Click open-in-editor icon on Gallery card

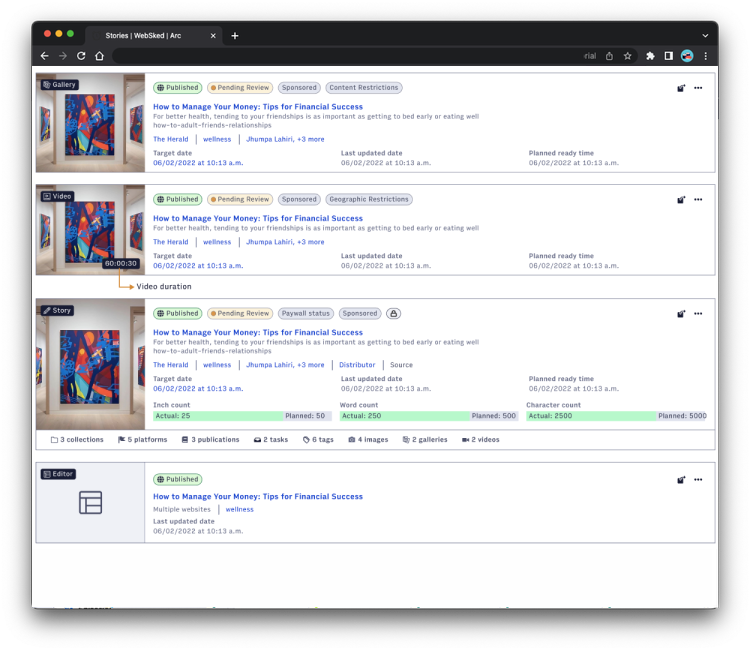coord(681,88)
